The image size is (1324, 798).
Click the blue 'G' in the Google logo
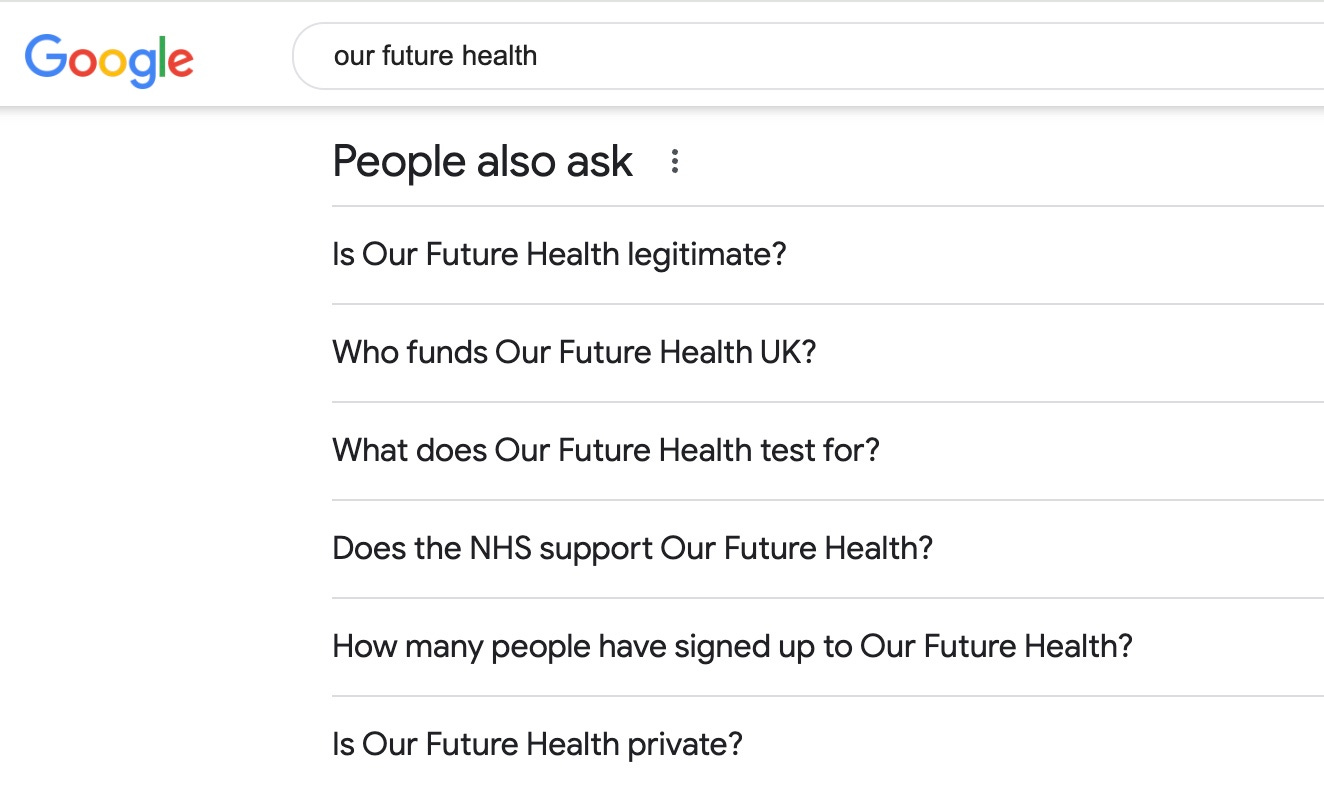point(46,57)
